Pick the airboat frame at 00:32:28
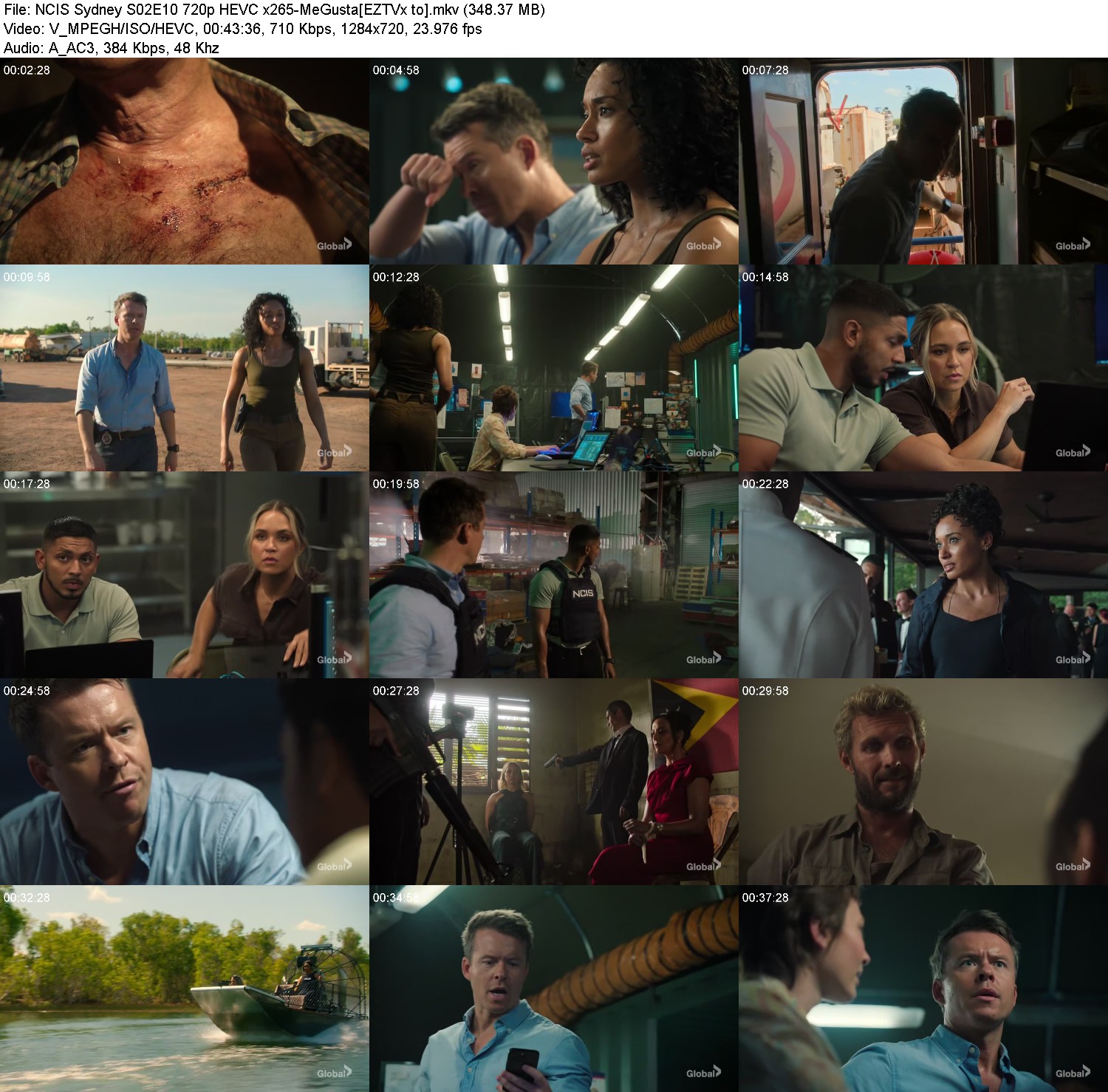 click(184, 989)
